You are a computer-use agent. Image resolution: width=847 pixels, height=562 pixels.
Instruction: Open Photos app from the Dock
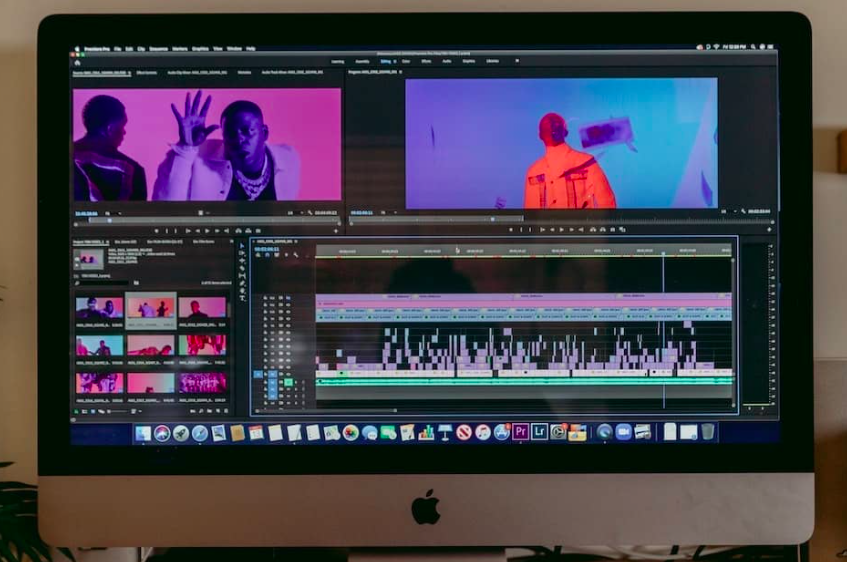(350, 433)
